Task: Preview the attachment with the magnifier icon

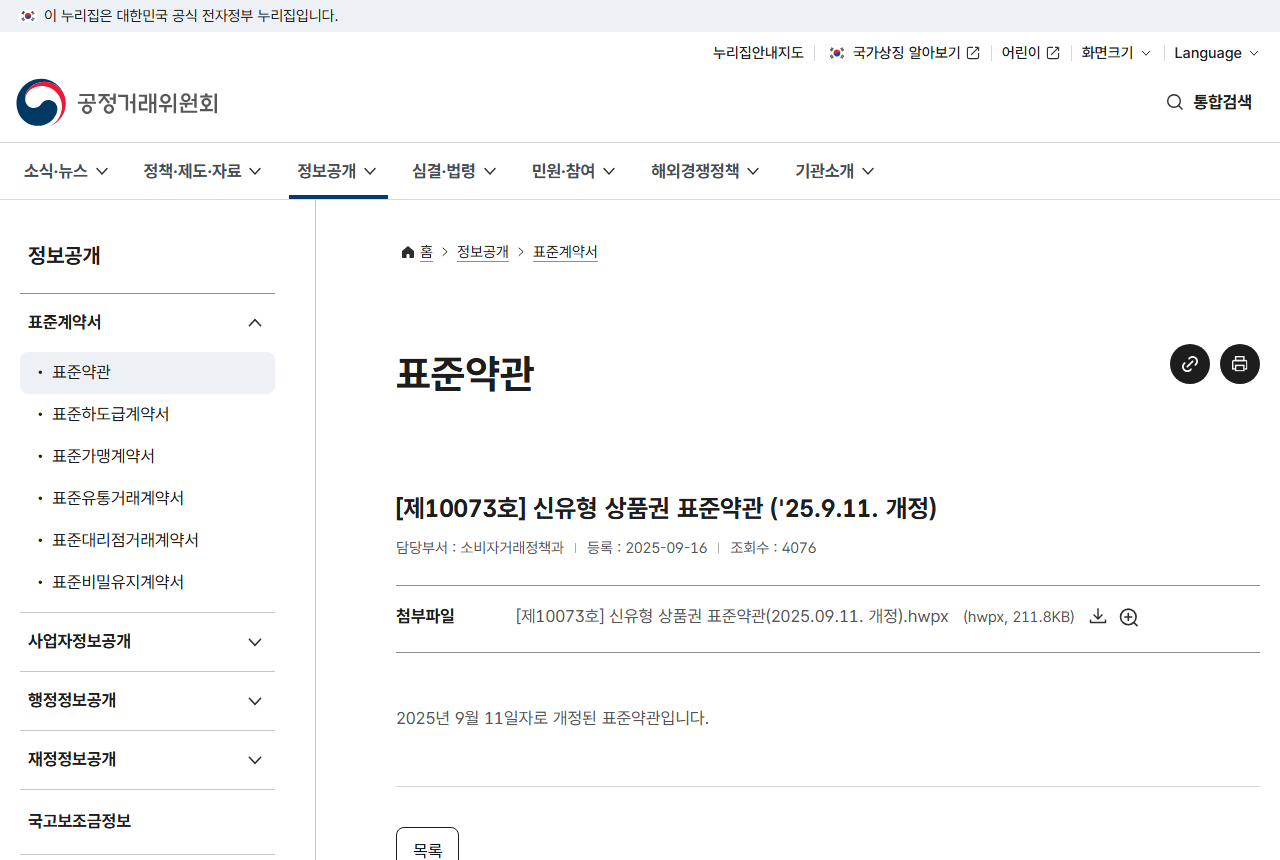Action: pos(1129,617)
